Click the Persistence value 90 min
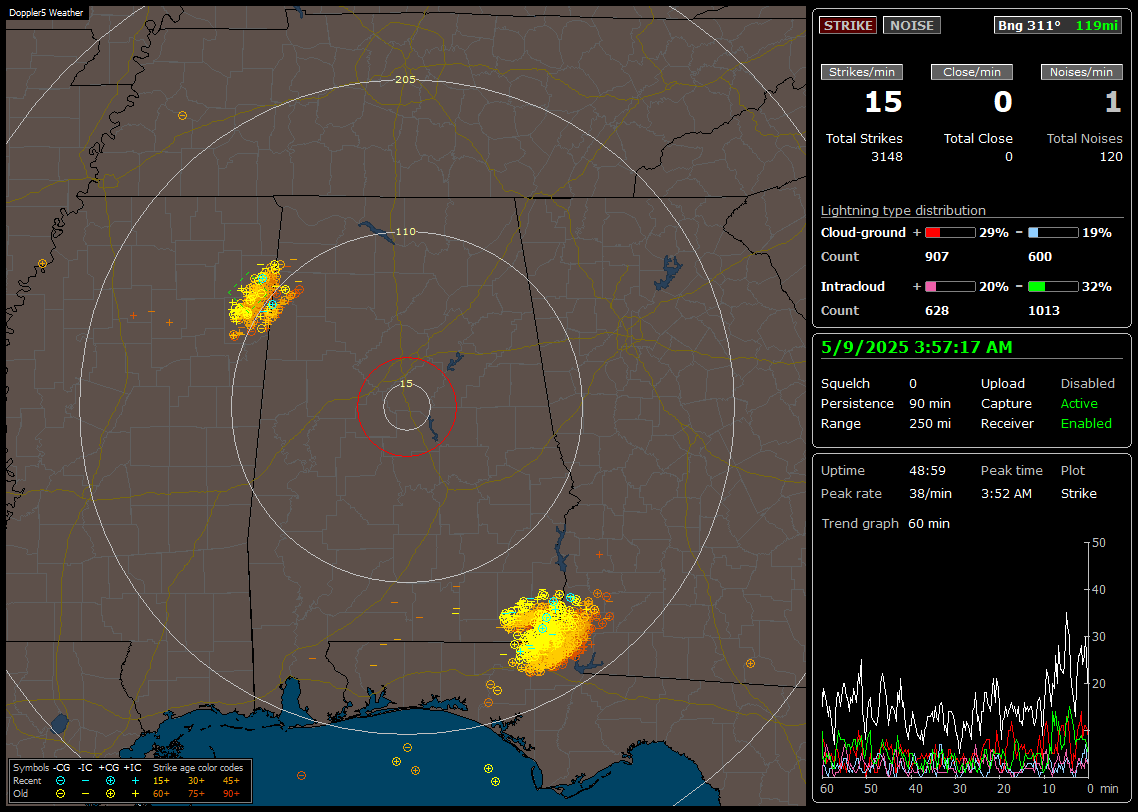The image size is (1138, 812). pos(930,403)
